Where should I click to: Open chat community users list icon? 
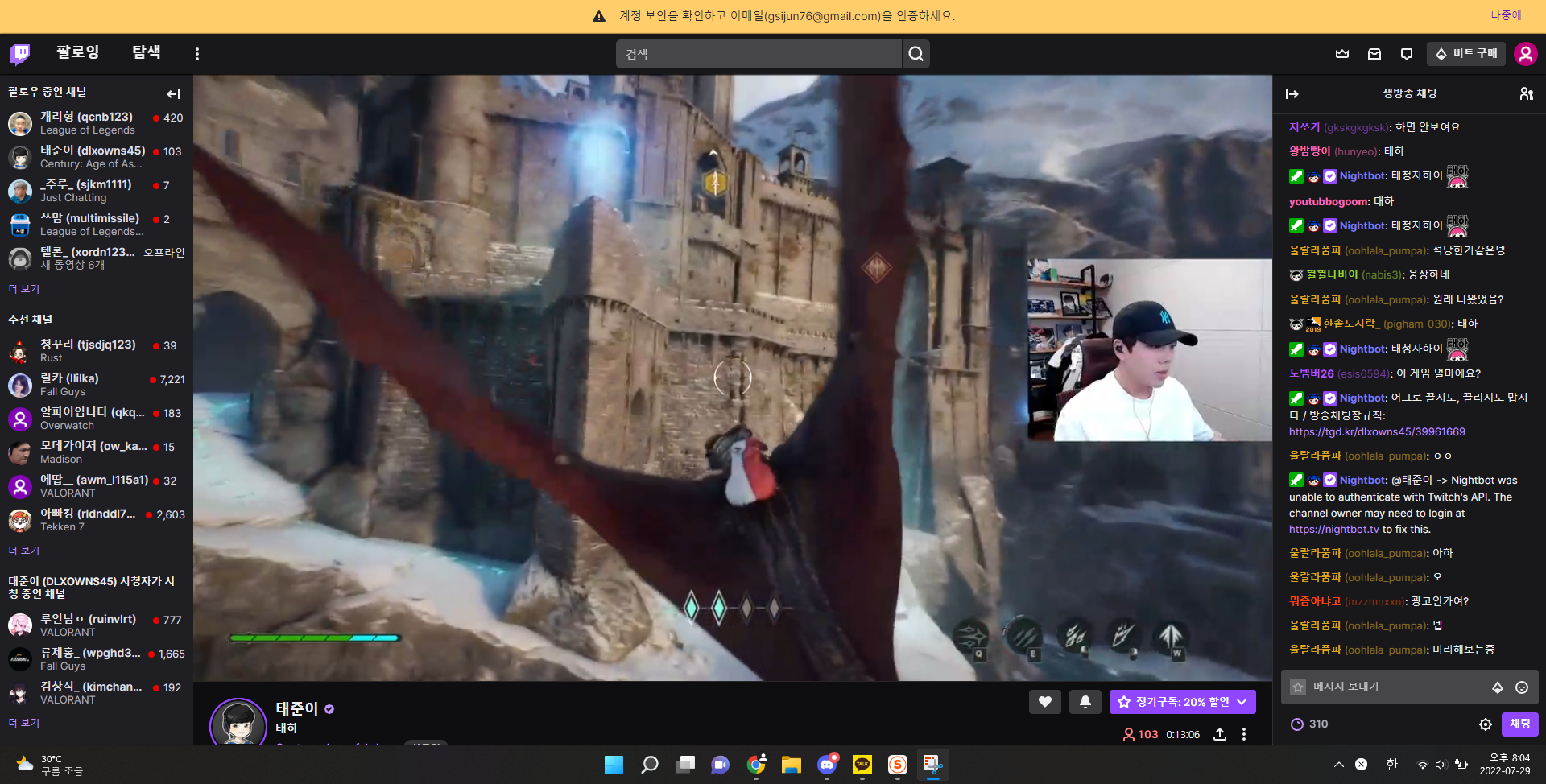click(1526, 94)
